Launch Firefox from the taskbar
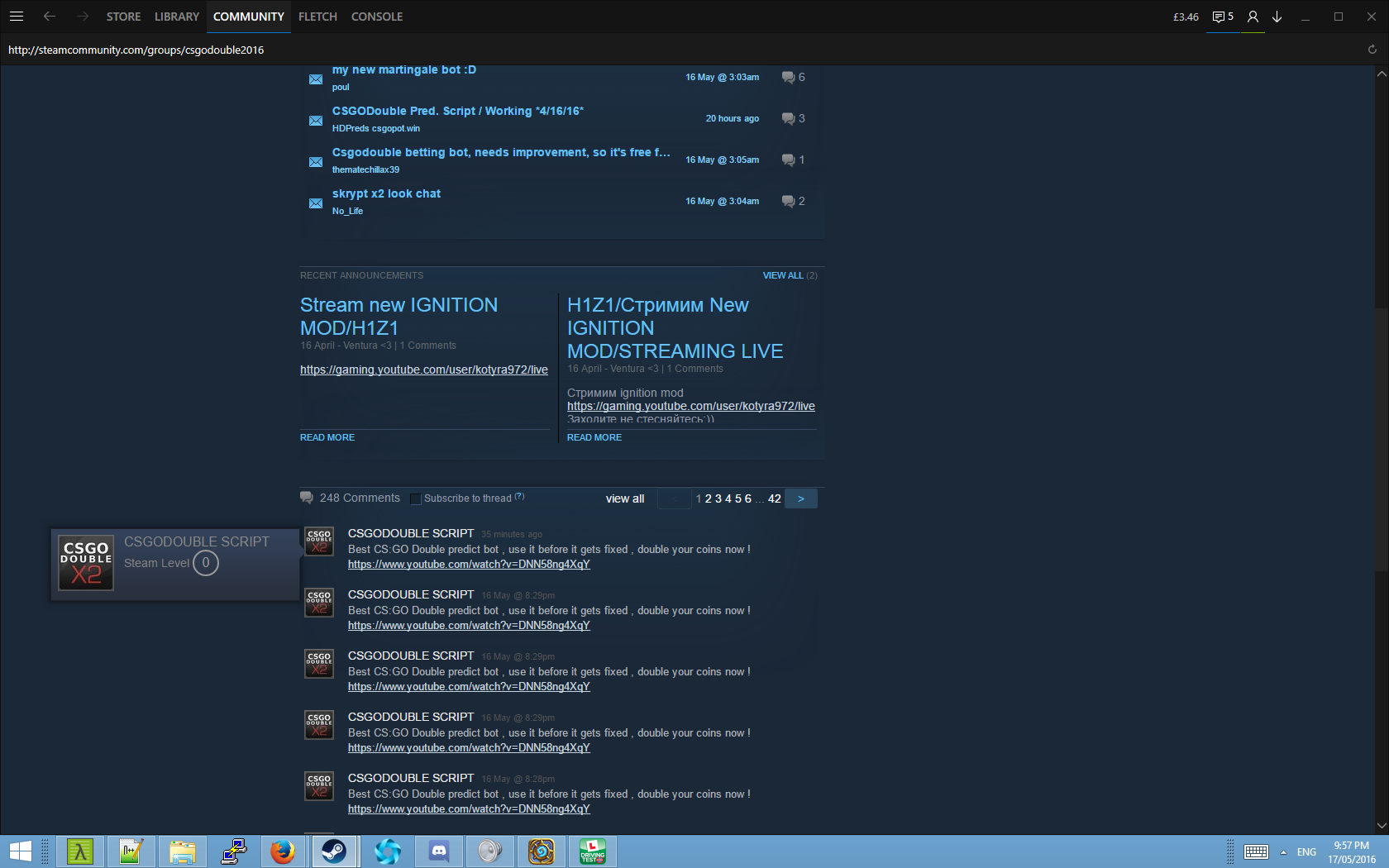This screenshot has width=1389, height=868. pos(283,851)
